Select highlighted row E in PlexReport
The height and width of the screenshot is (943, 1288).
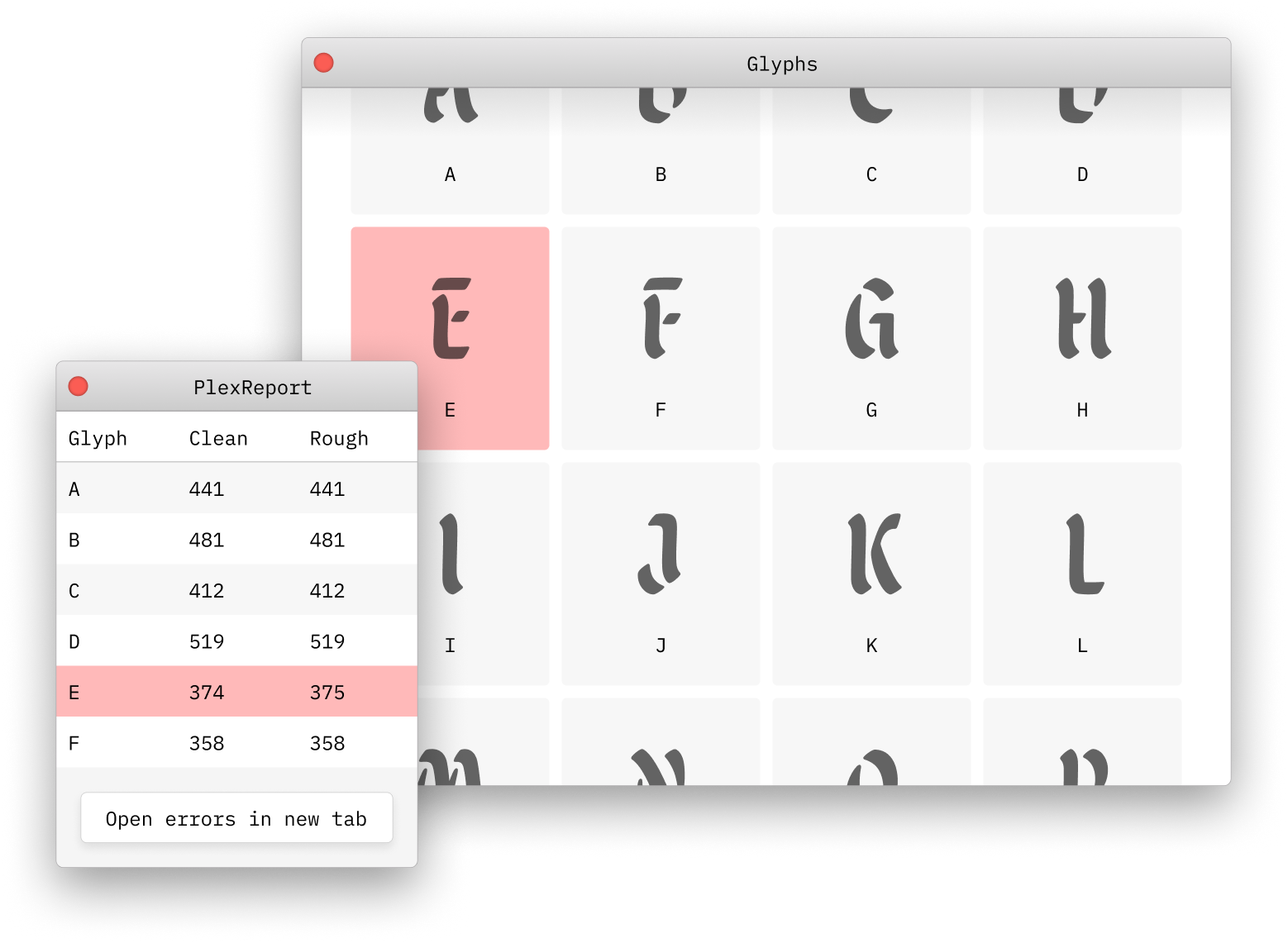click(236, 692)
